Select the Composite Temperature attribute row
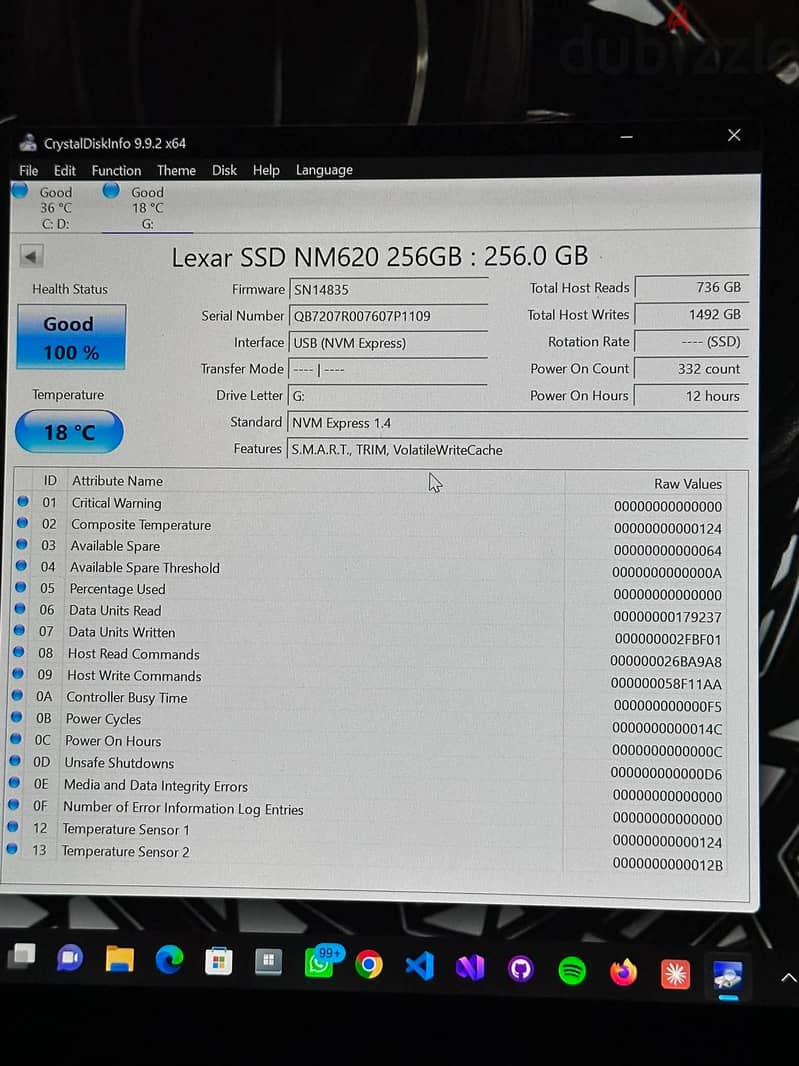This screenshot has height=1066, width=799. tap(371, 526)
